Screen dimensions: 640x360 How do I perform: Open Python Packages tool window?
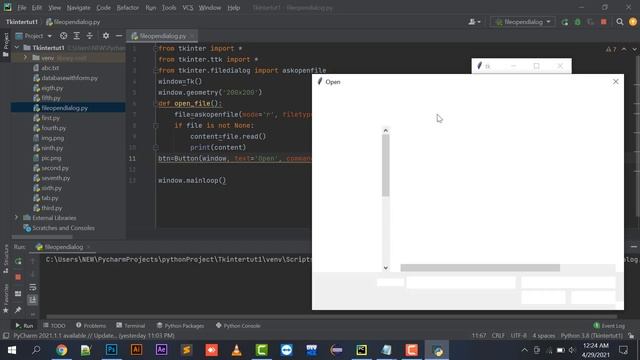[x=180, y=326]
